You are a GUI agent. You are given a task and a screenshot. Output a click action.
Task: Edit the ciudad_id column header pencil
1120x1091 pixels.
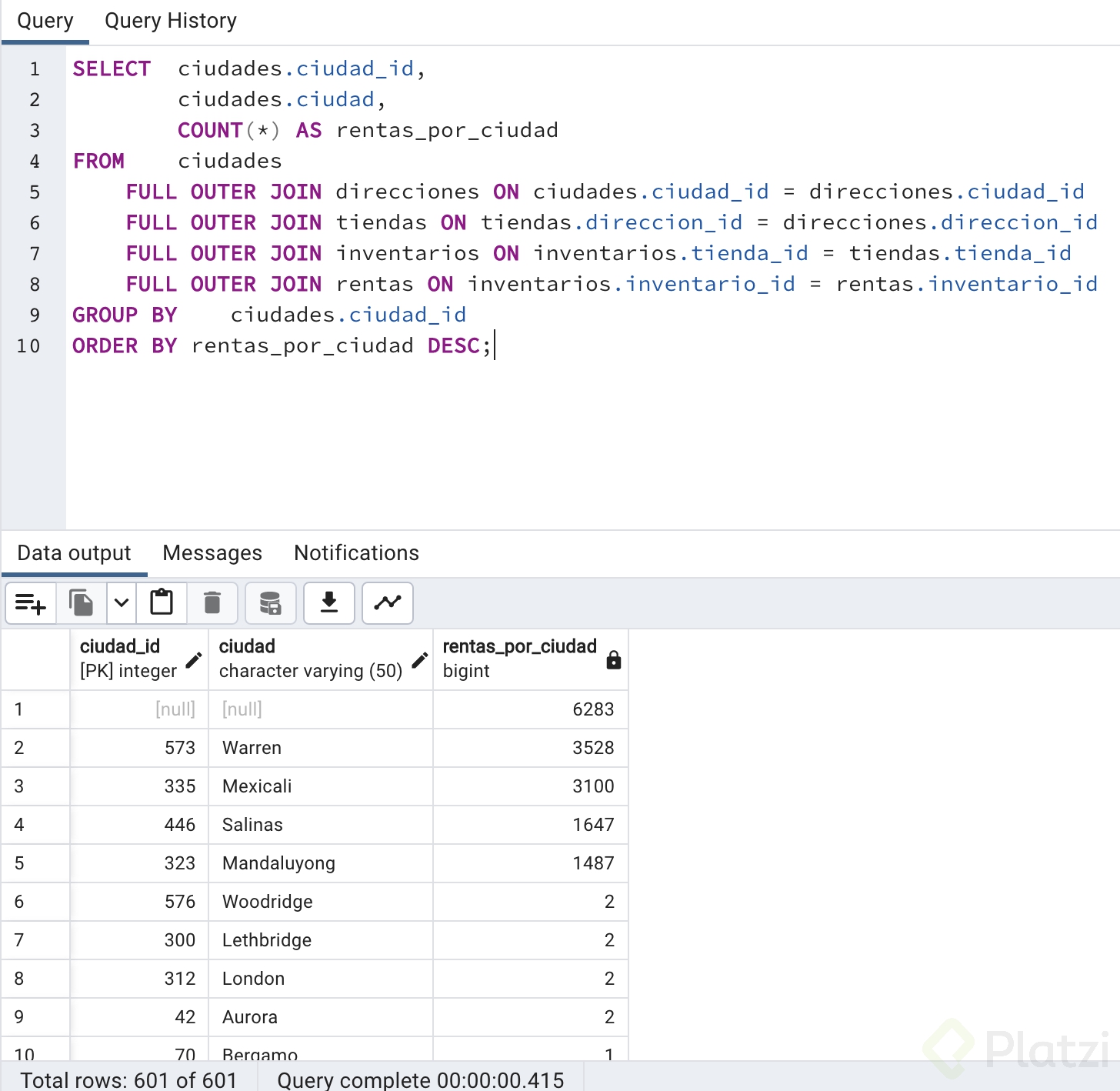[x=194, y=659]
